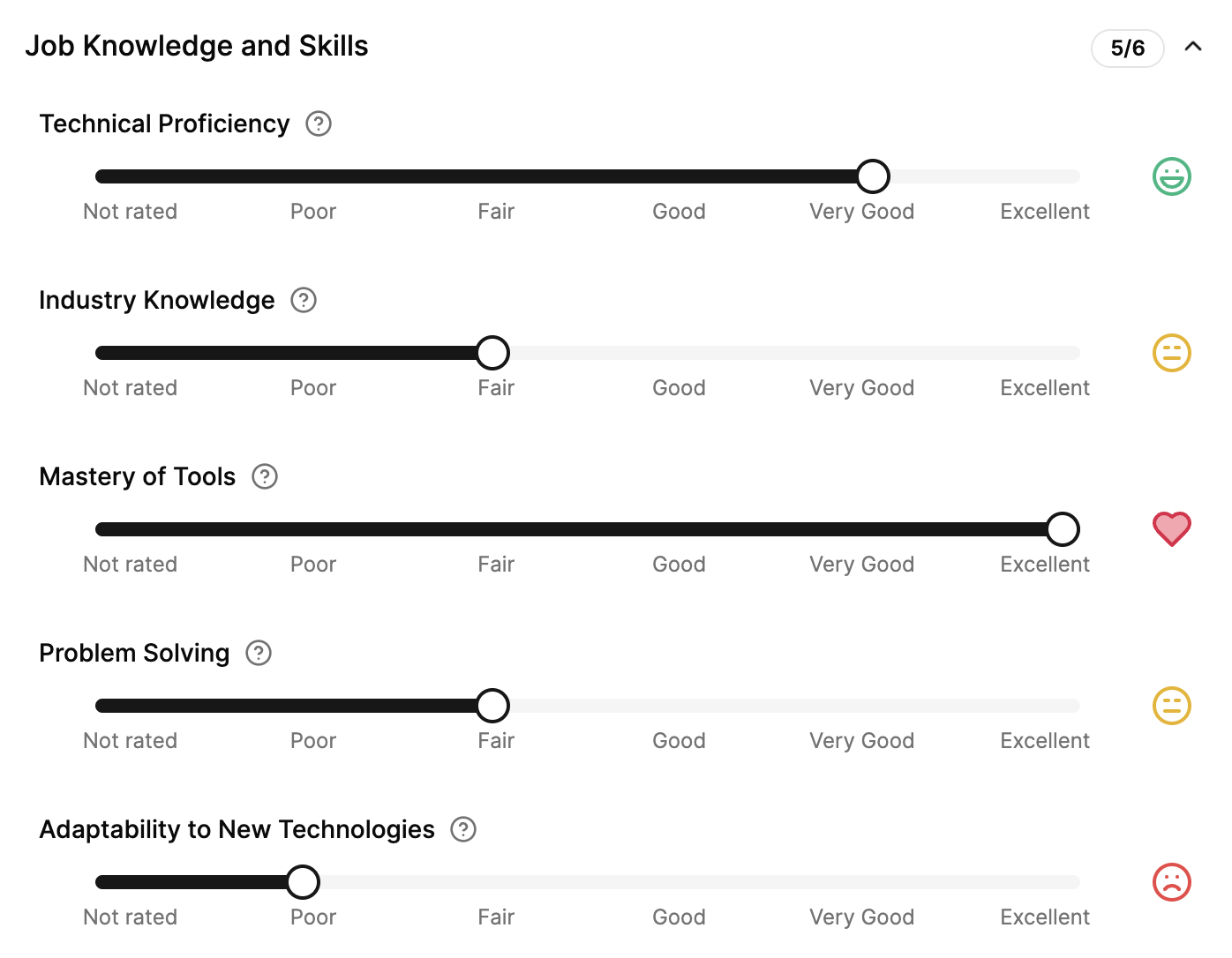Image resolution: width=1232 pixels, height=958 pixels.
Task: Set Technical Proficiency to Excellent
Action: [x=1063, y=176]
